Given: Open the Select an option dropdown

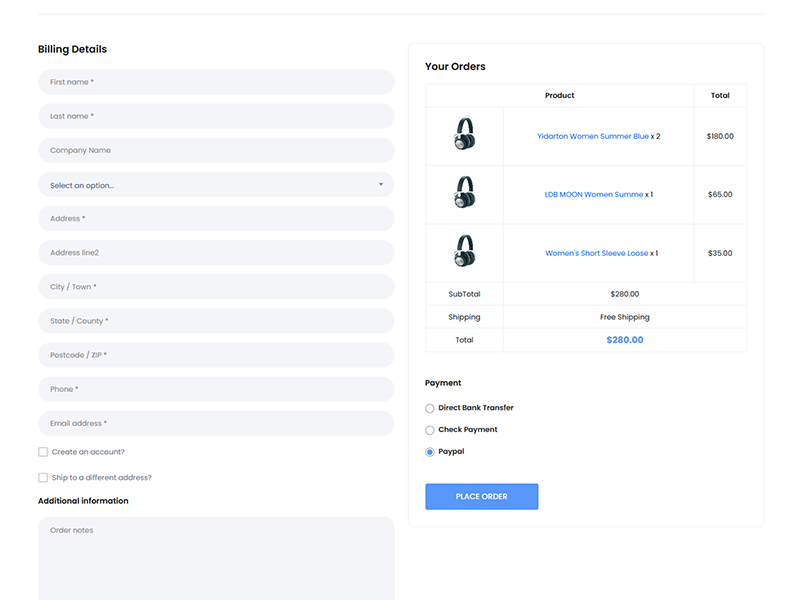Looking at the screenshot, I should click(216, 185).
